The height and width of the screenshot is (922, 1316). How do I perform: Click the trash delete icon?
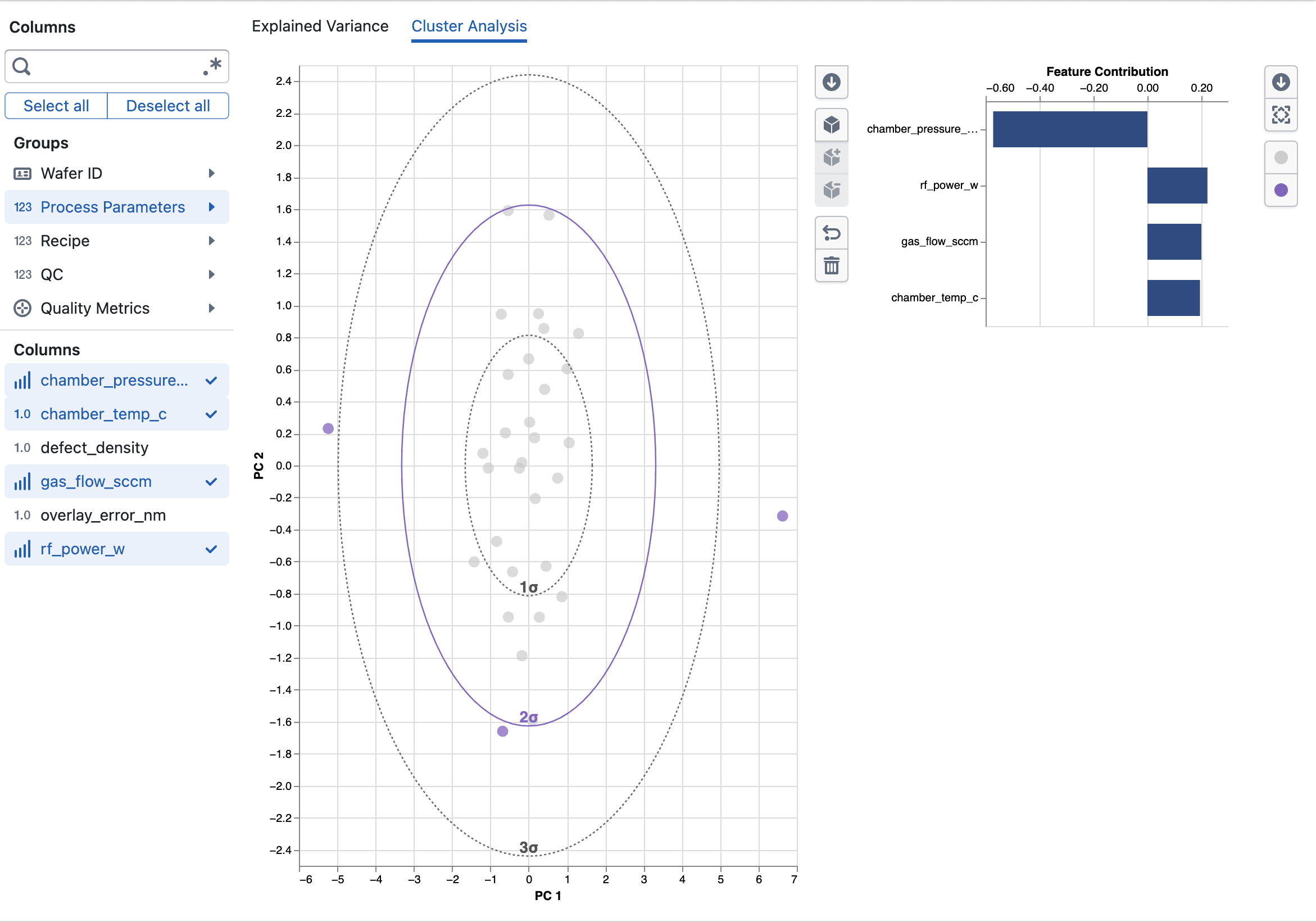[x=831, y=265]
